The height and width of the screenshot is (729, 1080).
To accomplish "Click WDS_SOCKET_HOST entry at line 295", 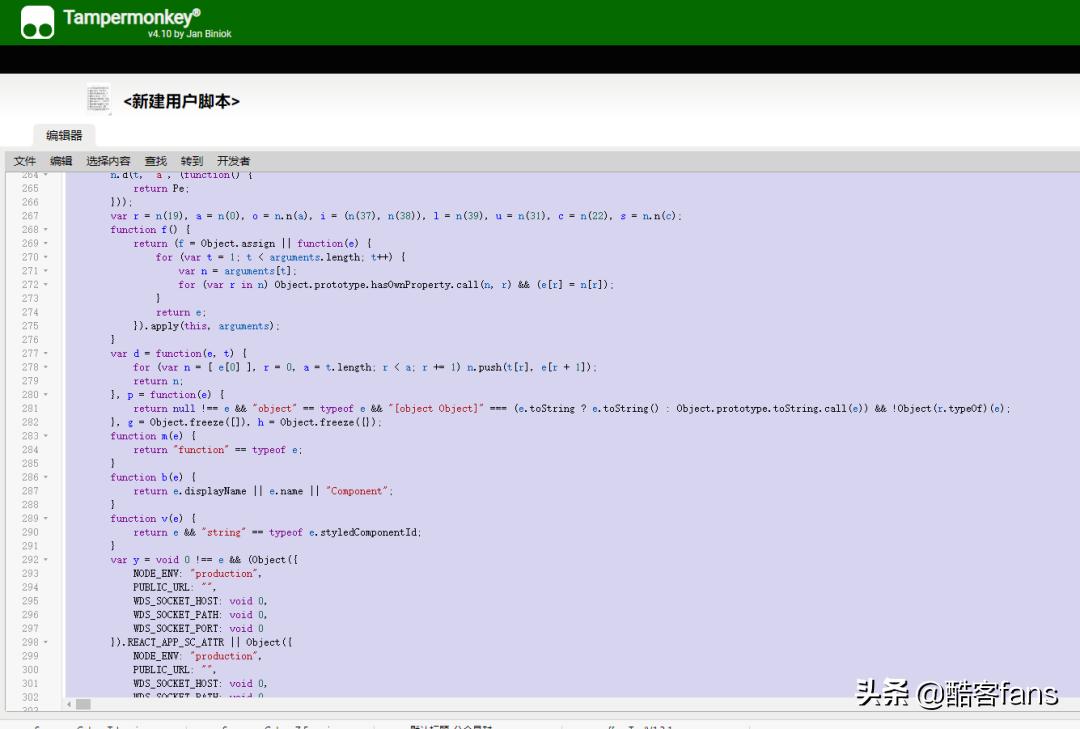I will click(x=200, y=602).
